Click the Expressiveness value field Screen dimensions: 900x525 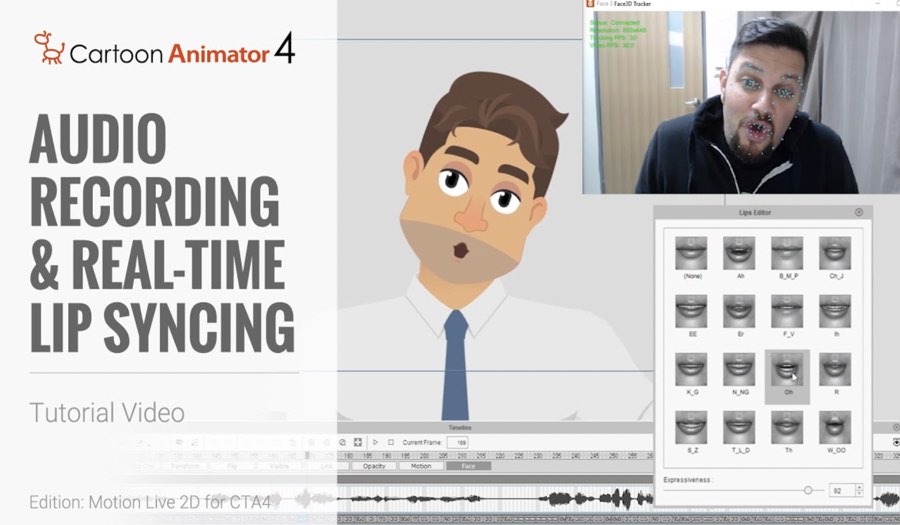pos(840,490)
